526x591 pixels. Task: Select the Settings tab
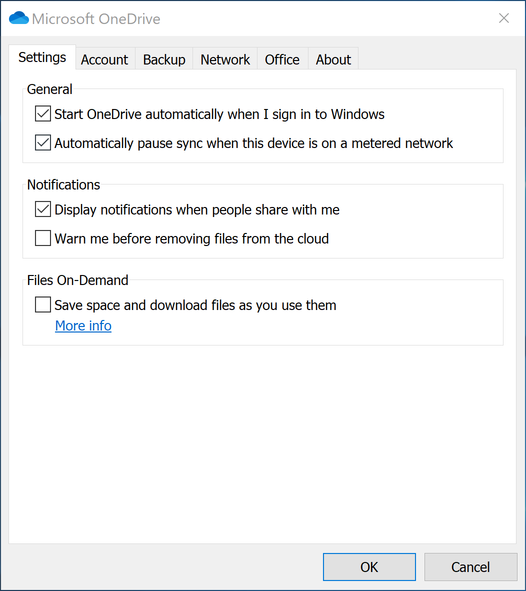[x=42, y=57]
